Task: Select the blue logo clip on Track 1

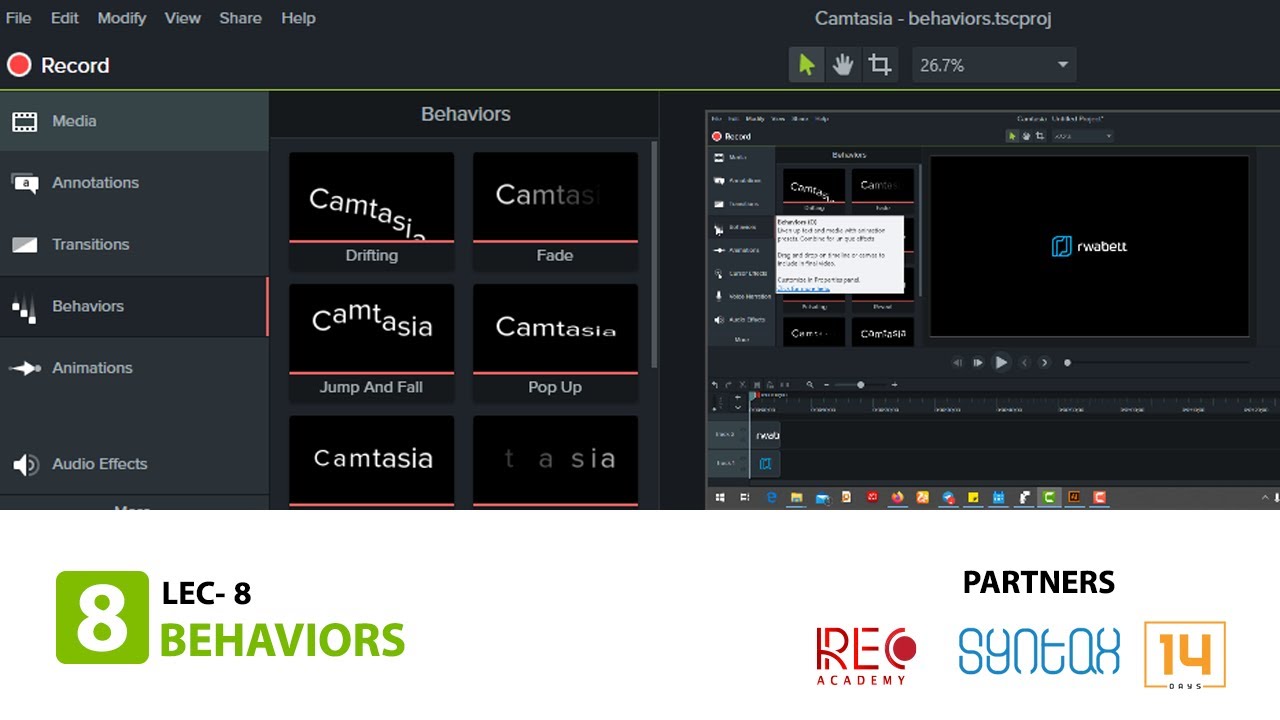Action: pyautogui.click(x=767, y=463)
